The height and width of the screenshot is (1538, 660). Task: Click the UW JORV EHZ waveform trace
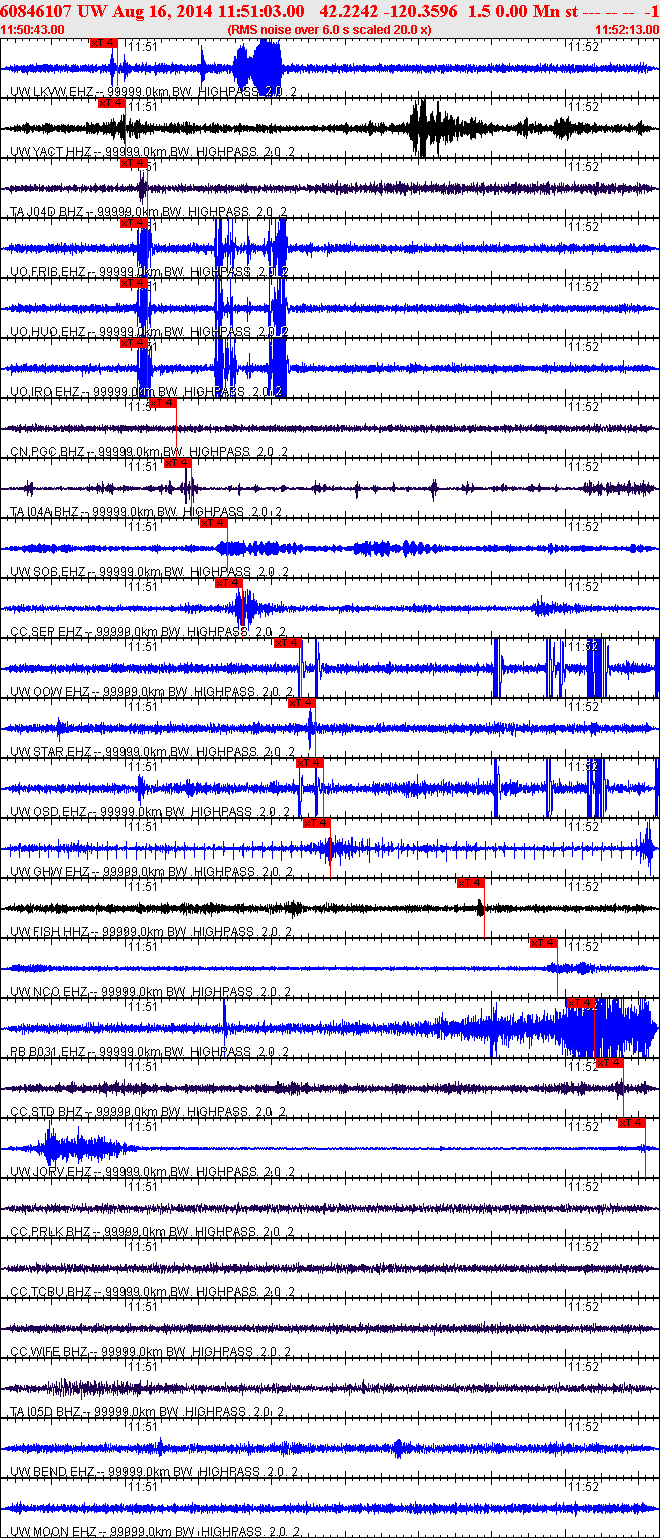(x=330, y=1148)
